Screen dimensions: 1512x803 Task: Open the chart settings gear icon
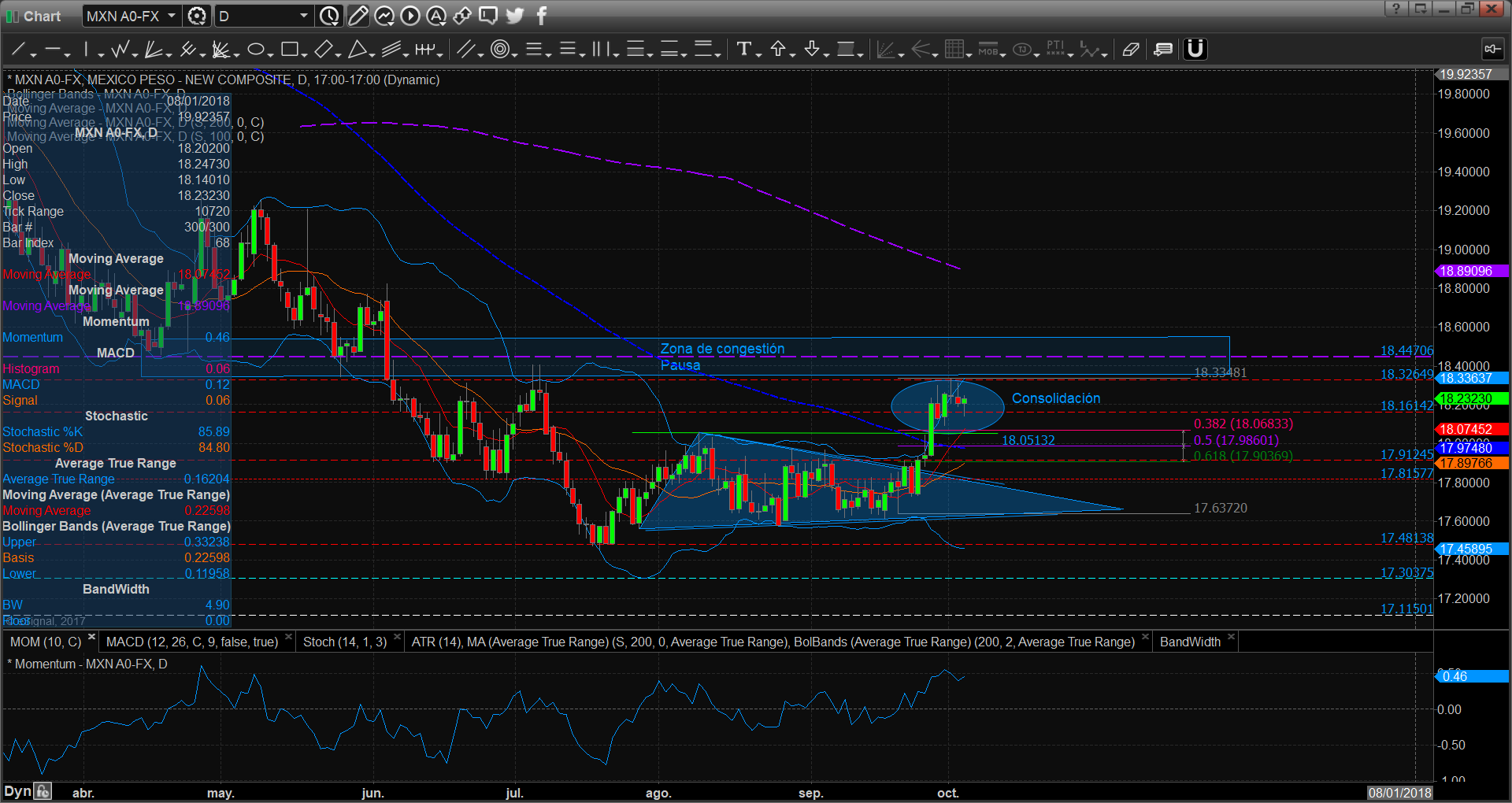(x=197, y=16)
